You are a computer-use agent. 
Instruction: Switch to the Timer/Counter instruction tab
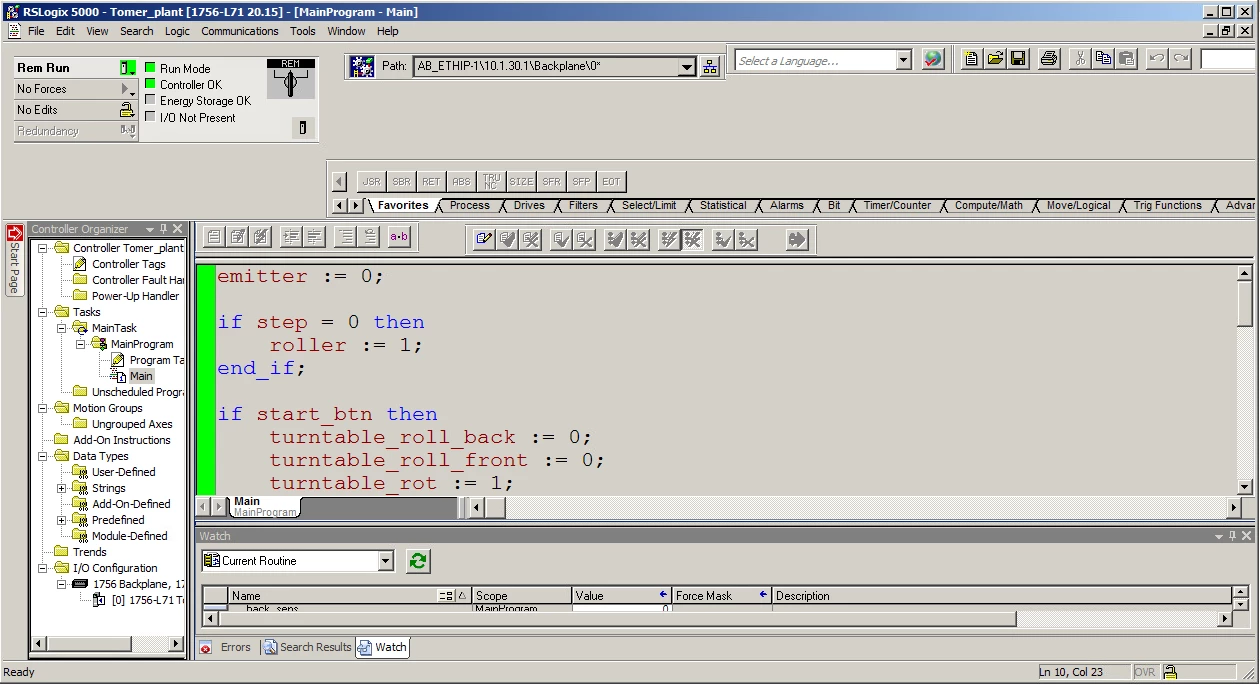pos(897,205)
